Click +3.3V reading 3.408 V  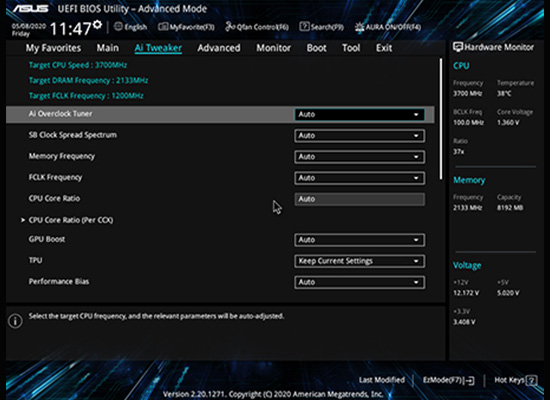[464, 322]
